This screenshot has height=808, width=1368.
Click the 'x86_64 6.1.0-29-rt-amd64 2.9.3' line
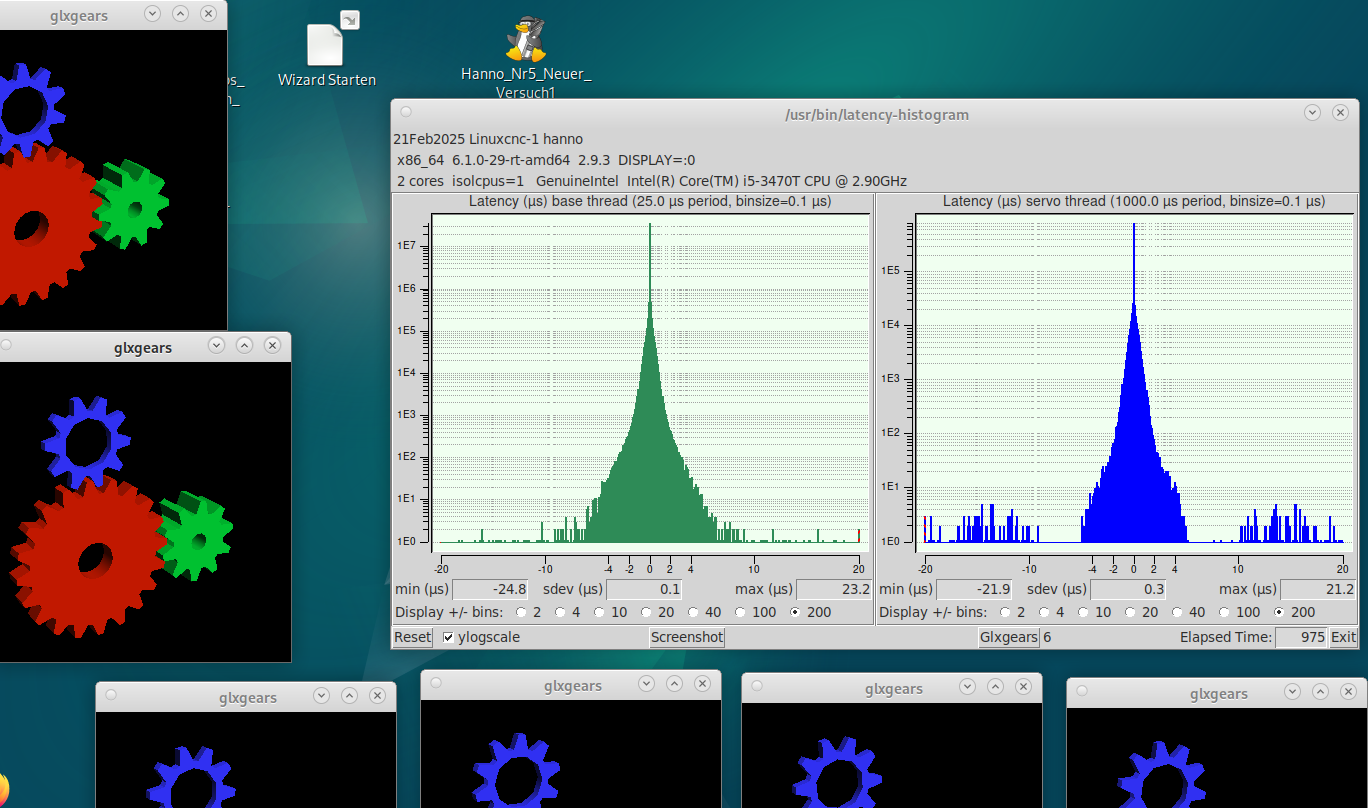click(546, 160)
